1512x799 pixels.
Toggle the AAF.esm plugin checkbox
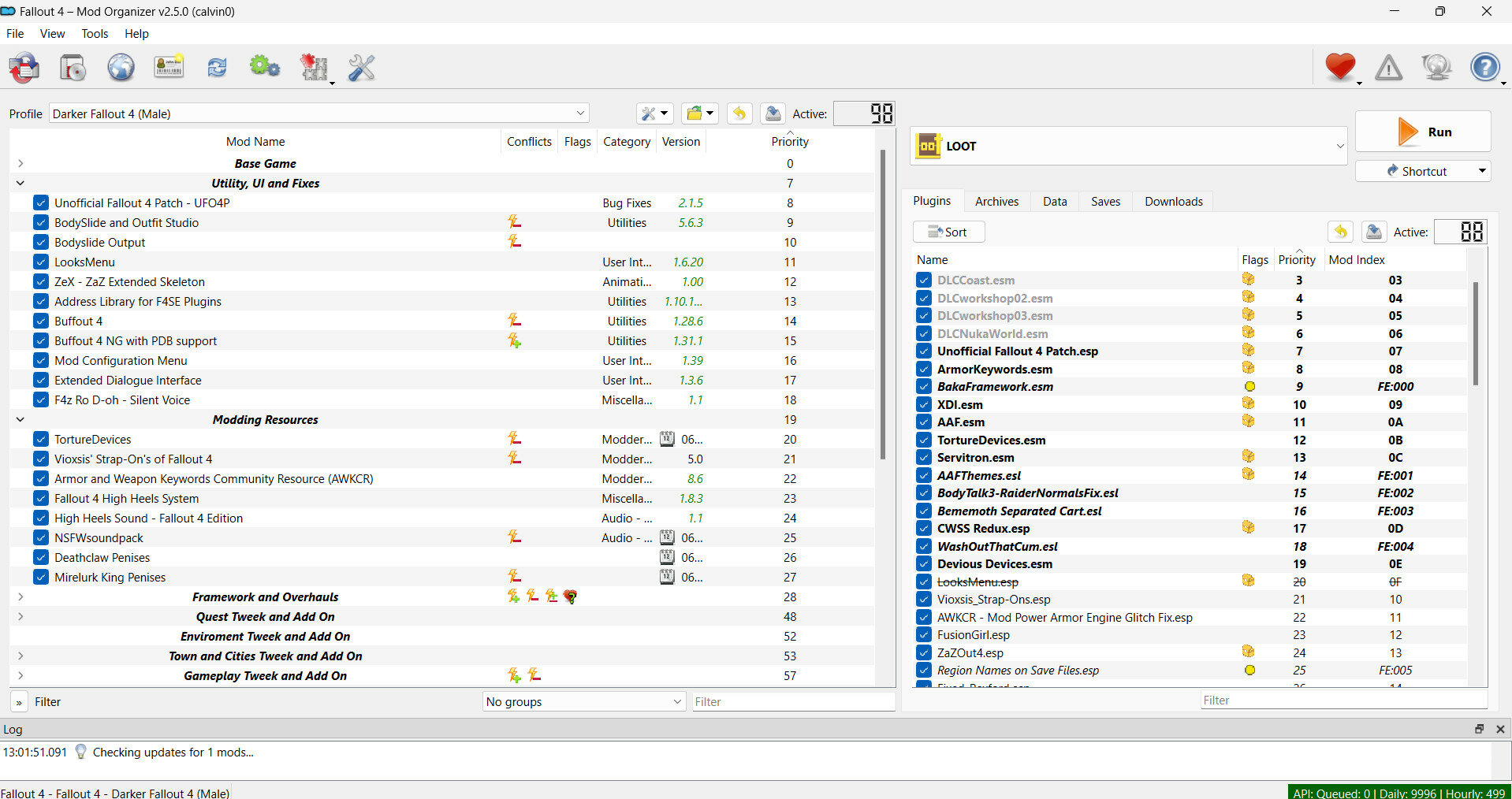click(x=924, y=422)
